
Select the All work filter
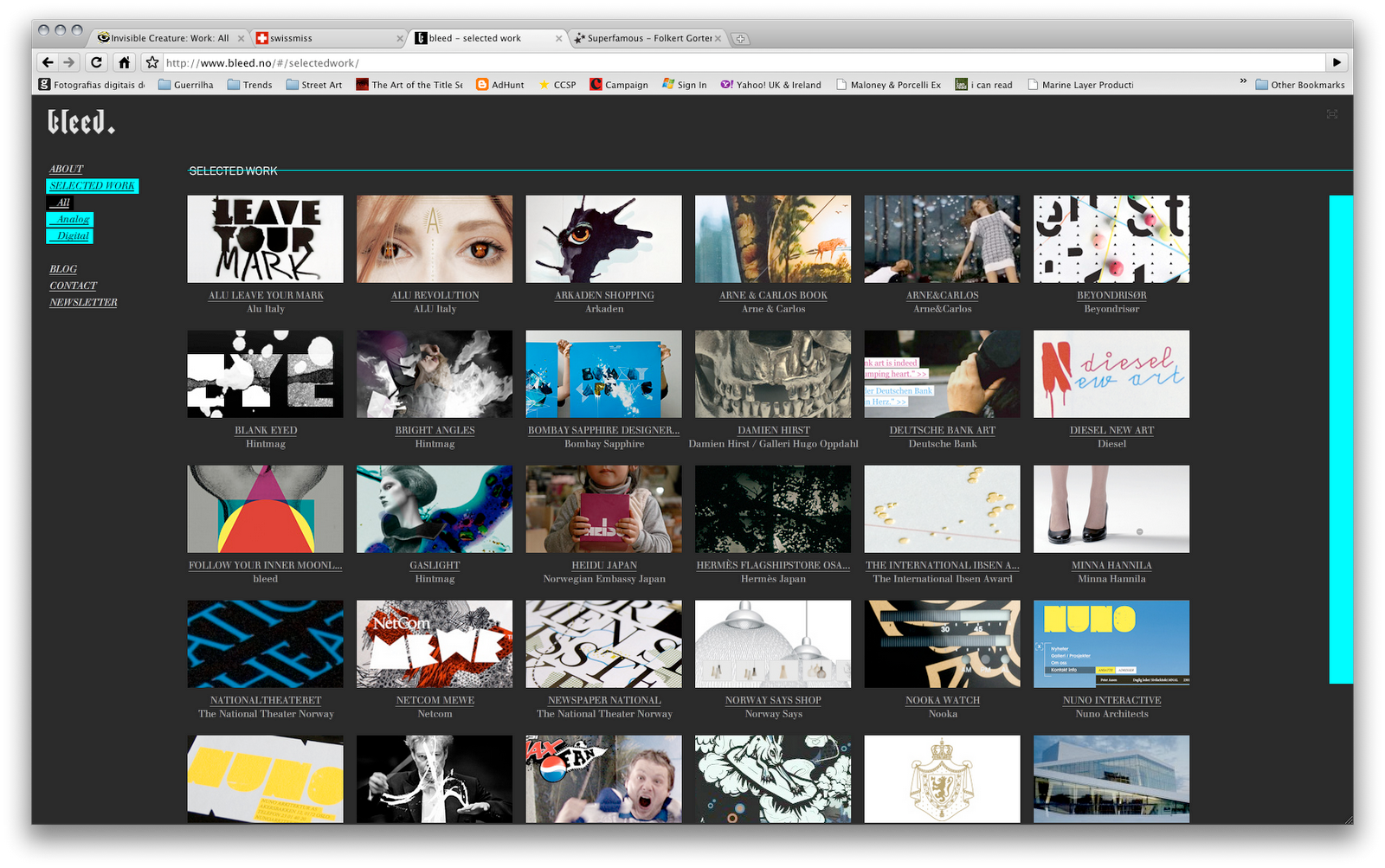(x=61, y=202)
